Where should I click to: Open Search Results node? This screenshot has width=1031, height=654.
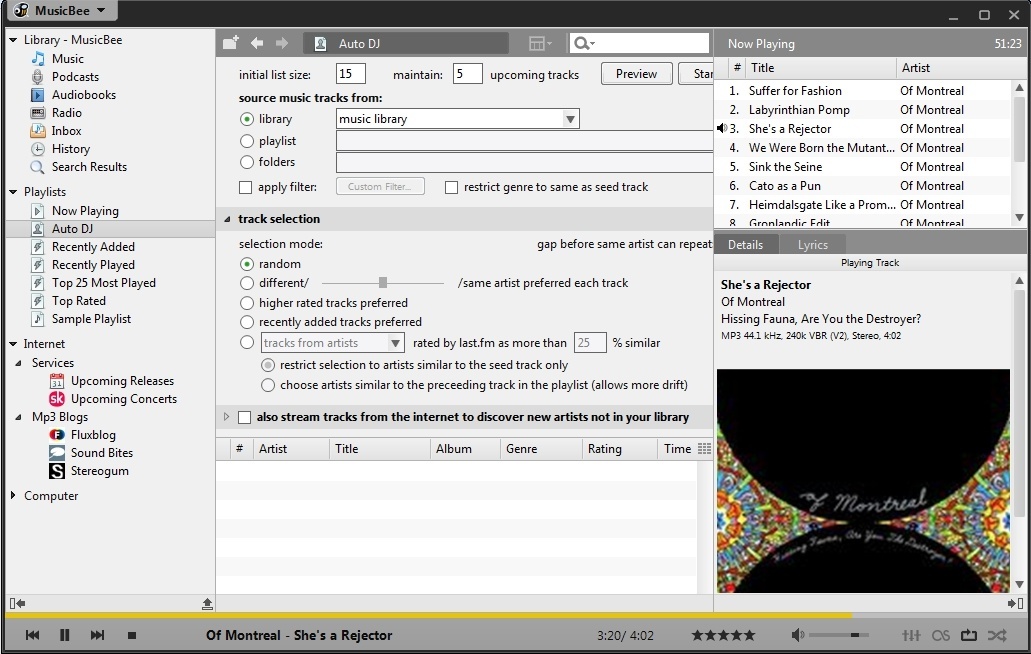point(89,167)
